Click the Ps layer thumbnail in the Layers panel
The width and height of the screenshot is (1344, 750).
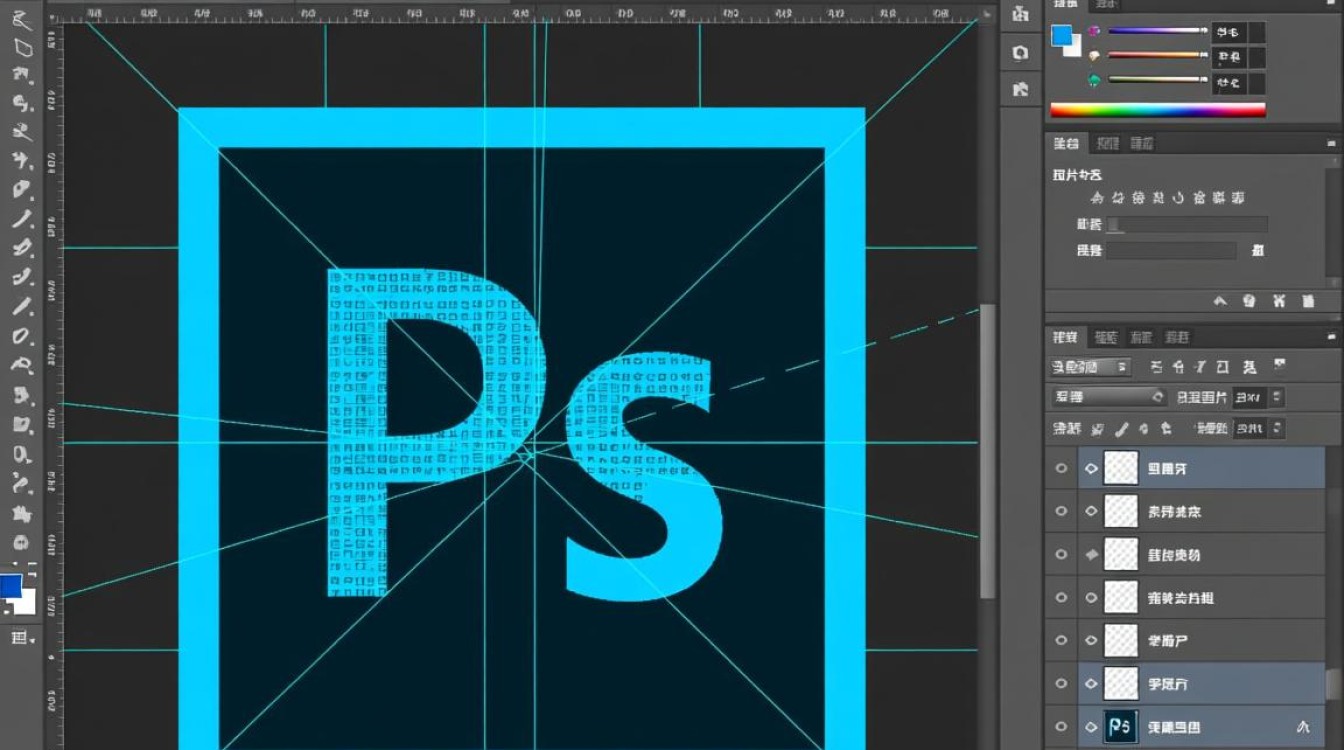1121,727
